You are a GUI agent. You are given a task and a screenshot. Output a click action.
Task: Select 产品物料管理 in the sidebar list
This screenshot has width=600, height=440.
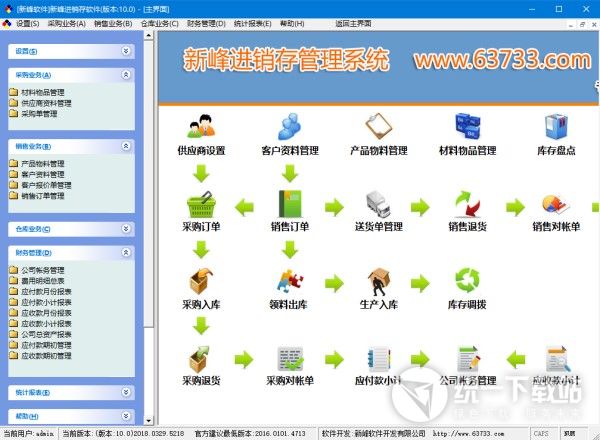pos(42,163)
